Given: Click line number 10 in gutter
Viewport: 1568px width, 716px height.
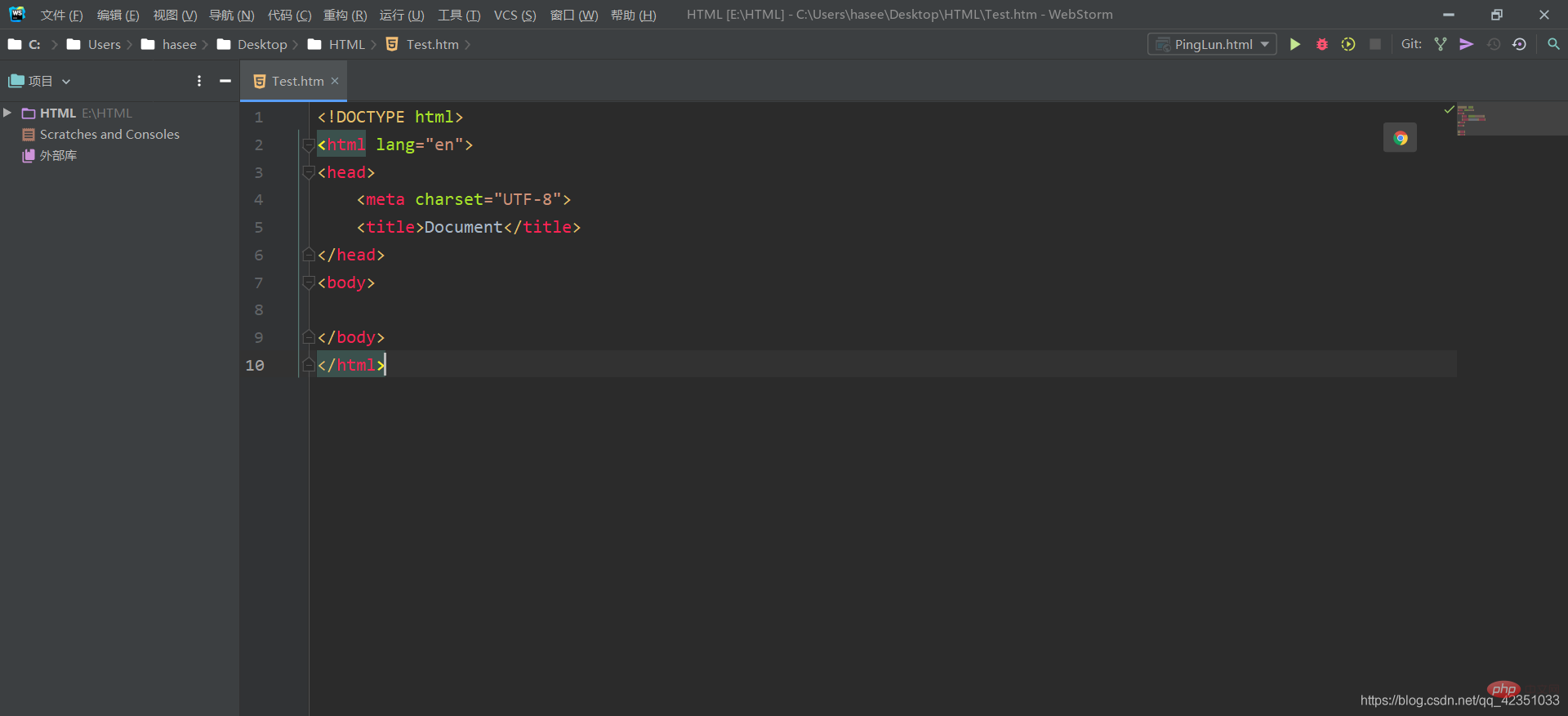Looking at the screenshot, I should 255,365.
